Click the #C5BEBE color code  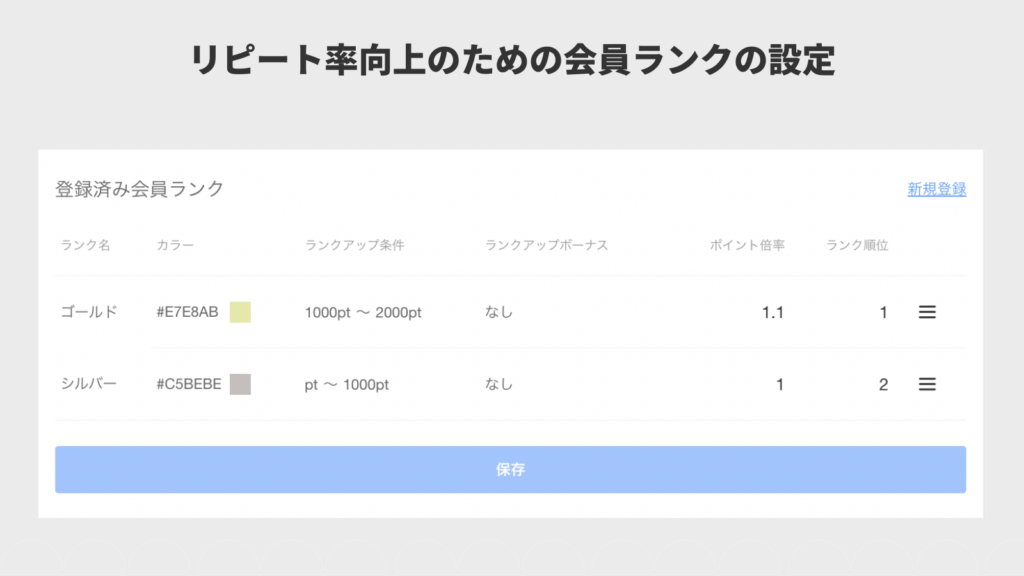[189, 384]
